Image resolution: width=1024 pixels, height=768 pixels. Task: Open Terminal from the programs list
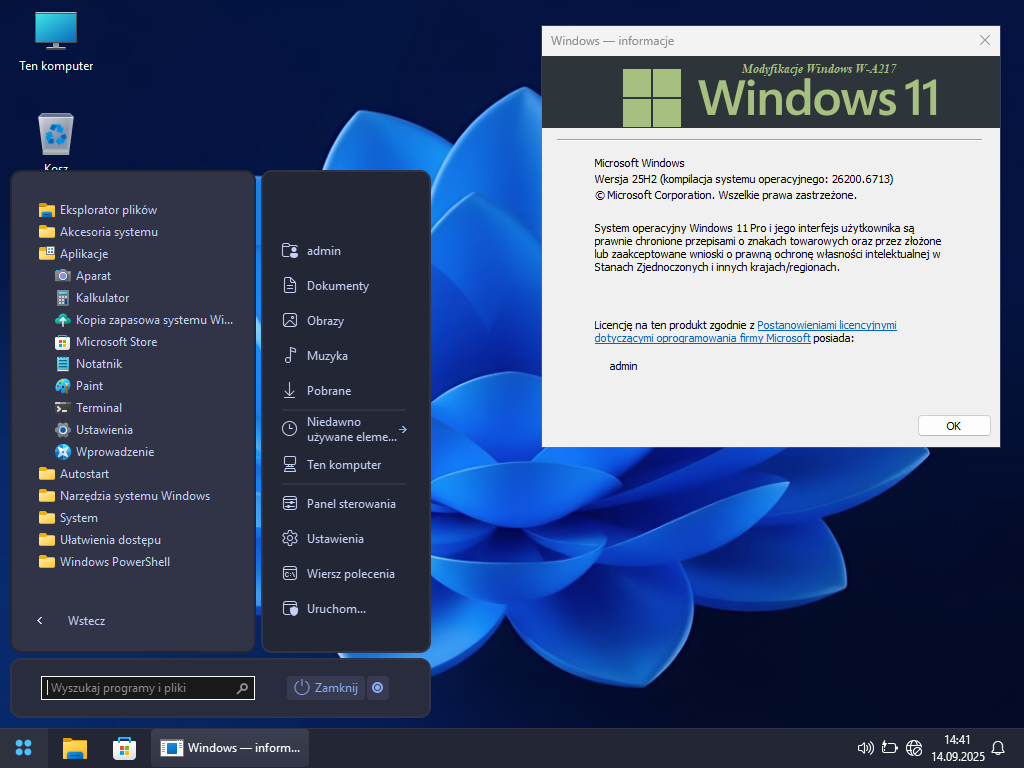click(98, 408)
